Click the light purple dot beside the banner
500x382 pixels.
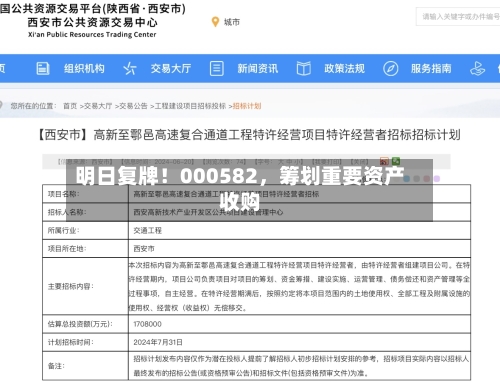437,179
